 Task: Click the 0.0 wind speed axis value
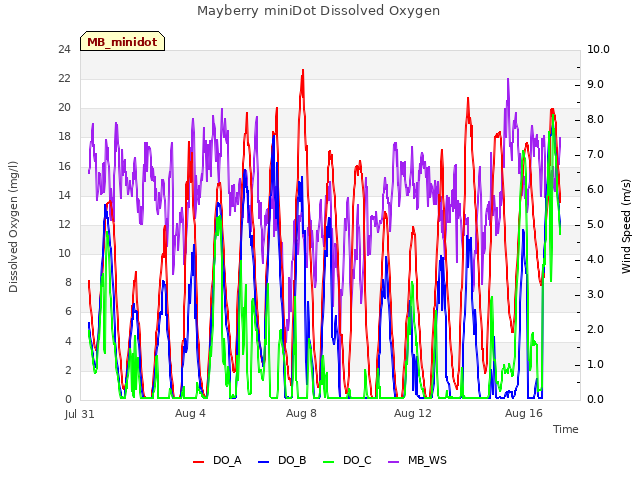click(595, 400)
